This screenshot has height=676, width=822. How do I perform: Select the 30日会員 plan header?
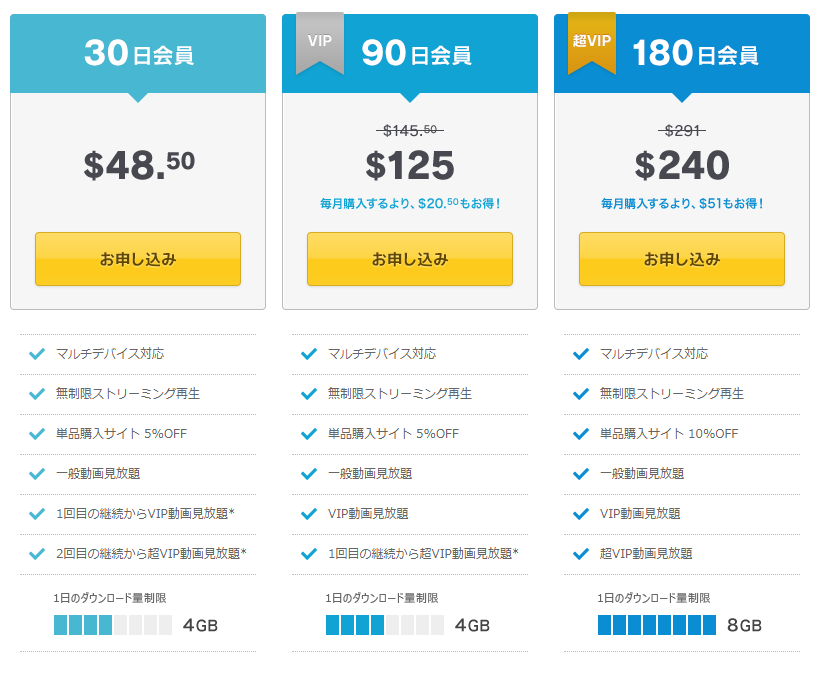(x=138, y=54)
